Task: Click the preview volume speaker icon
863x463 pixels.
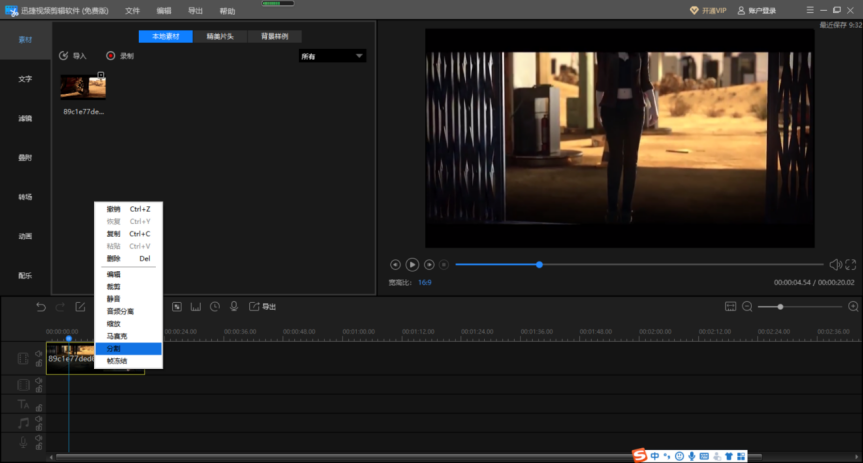Action: click(x=835, y=265)
